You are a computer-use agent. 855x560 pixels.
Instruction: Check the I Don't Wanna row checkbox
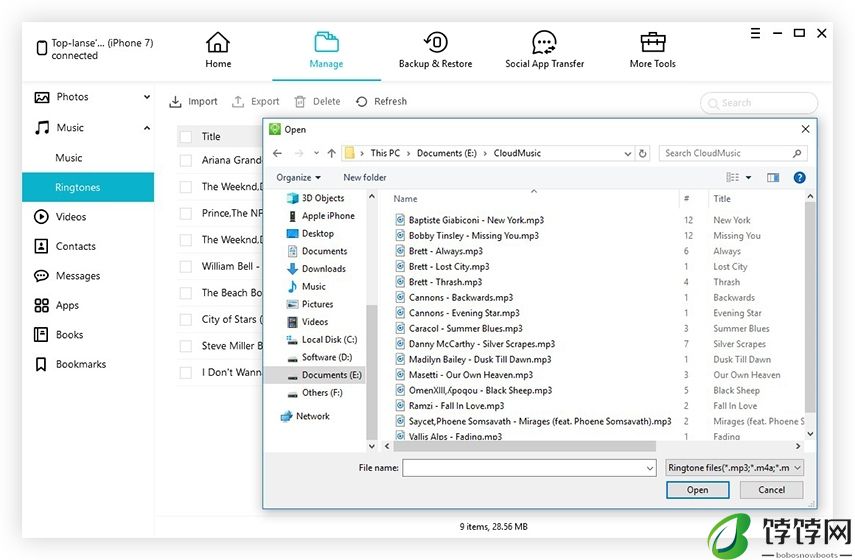pos(186,372)
